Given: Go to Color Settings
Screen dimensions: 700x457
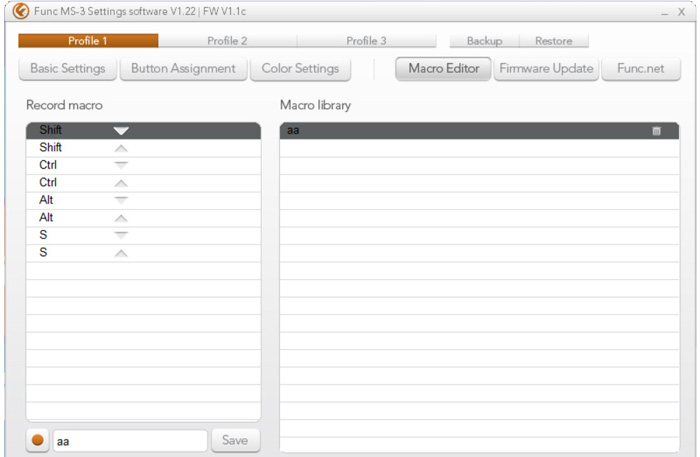Looking at the screenshot, I should (x=300, y=69).
